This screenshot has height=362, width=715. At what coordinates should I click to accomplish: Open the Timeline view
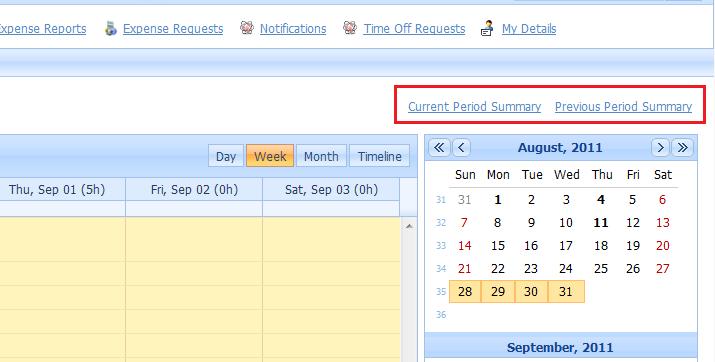coord(379,156)
